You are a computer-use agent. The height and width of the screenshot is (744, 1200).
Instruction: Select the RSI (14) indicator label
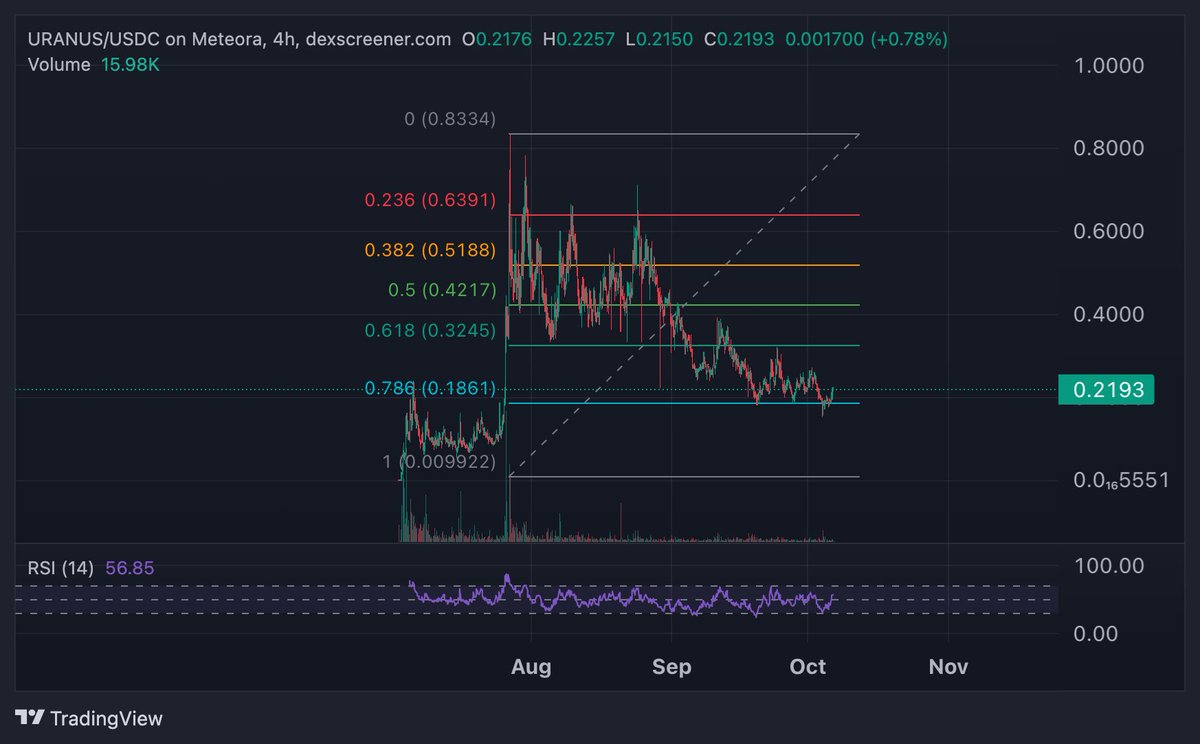pyautogui.click(x=60, y=566)
